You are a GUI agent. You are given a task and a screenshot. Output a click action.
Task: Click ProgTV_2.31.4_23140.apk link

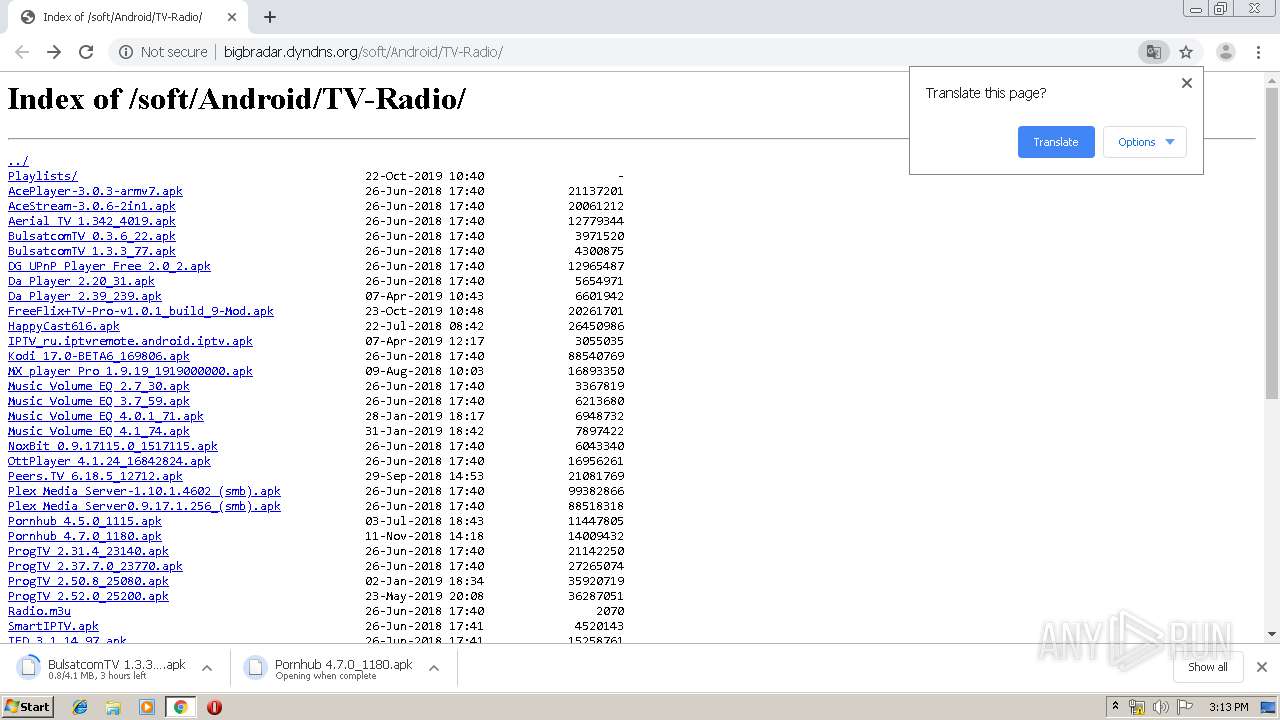point(88,551)
